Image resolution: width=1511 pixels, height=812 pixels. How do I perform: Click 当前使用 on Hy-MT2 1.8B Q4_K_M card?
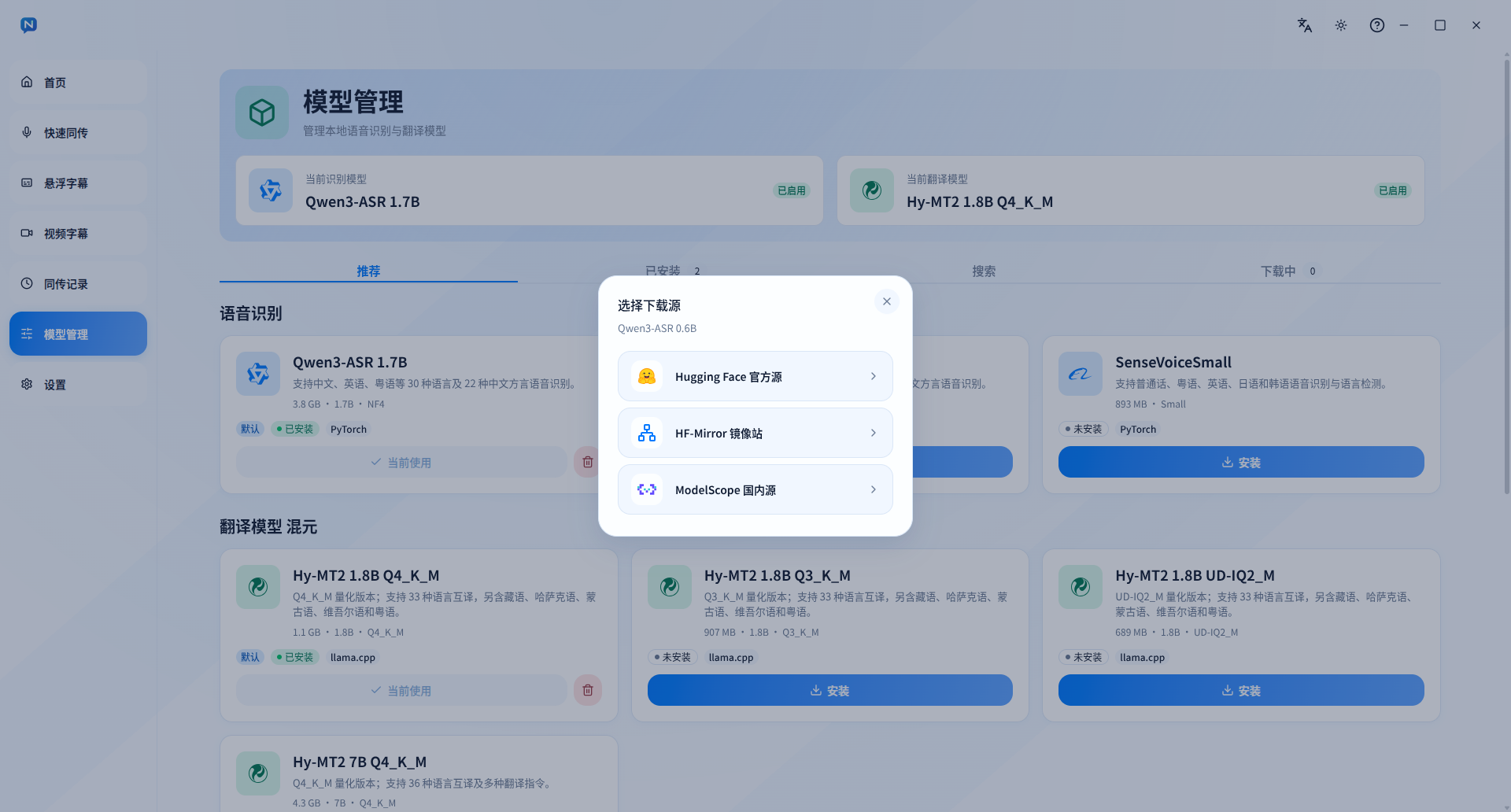[401, 690]
